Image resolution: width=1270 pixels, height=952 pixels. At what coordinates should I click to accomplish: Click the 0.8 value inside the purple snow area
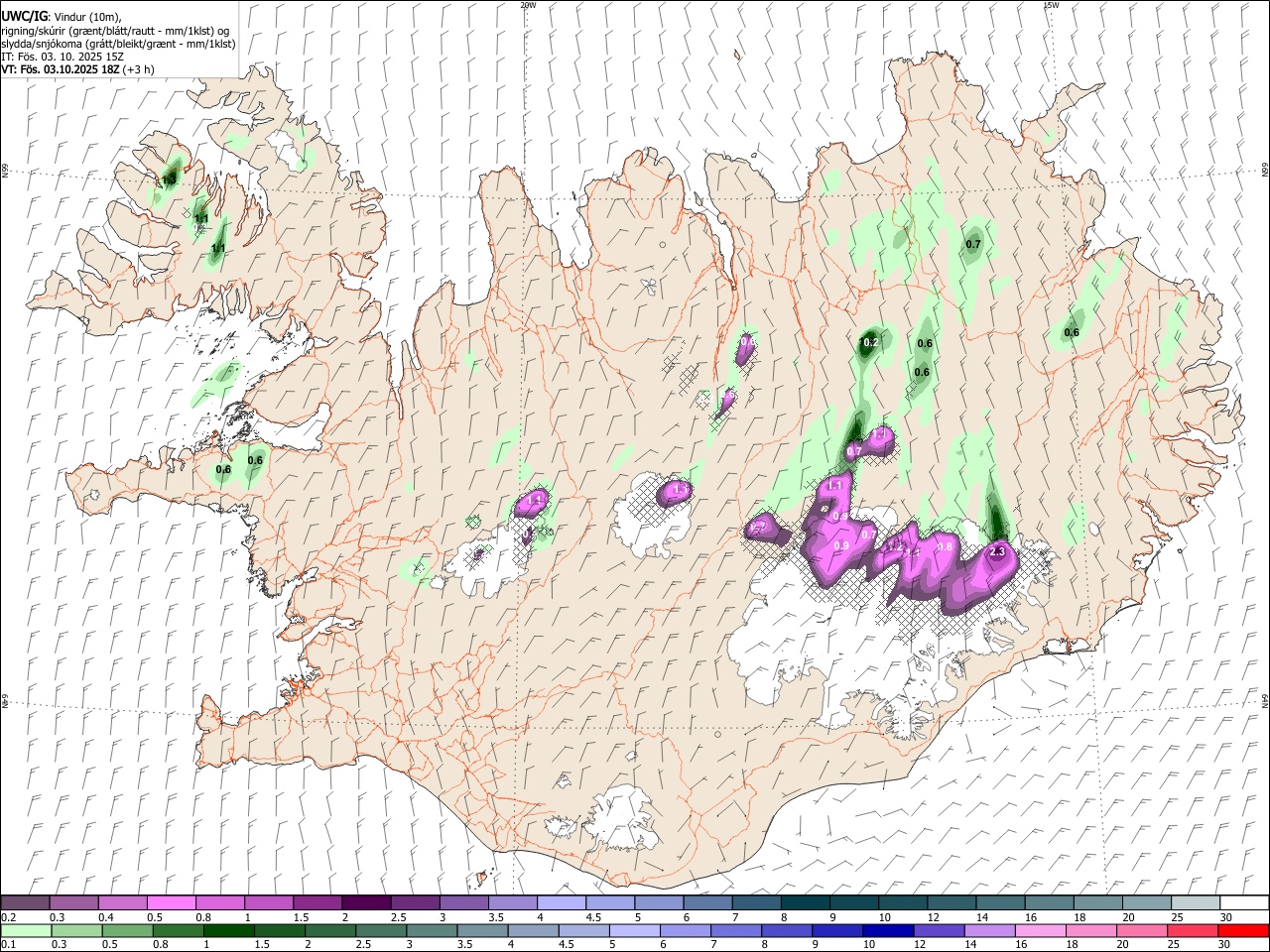click(x=945, y=547)
